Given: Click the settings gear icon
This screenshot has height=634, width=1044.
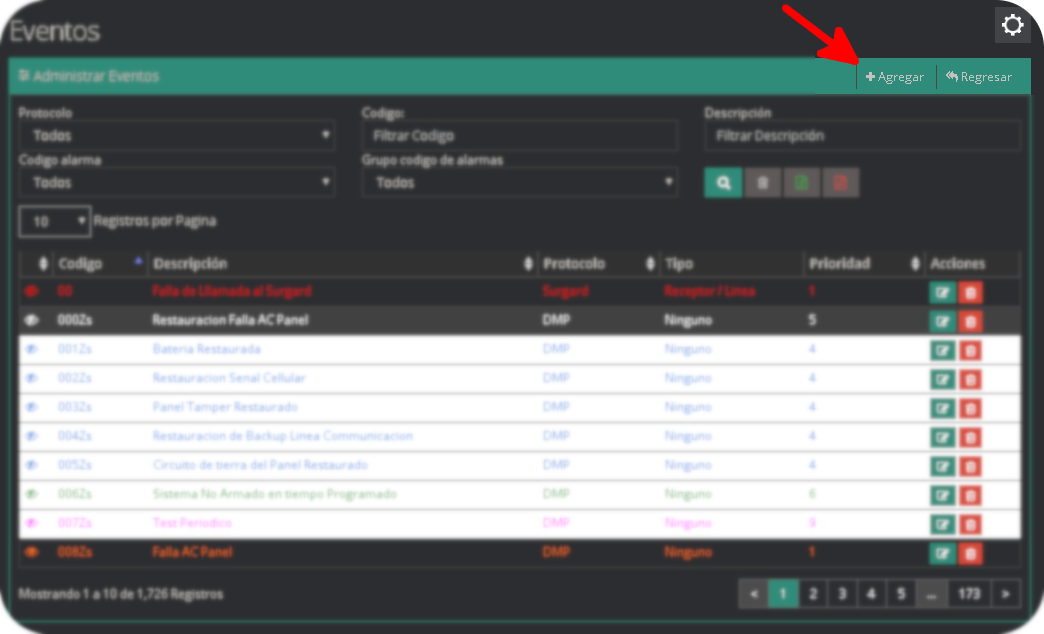Looking at the screenshot, I should (1012, 25).
